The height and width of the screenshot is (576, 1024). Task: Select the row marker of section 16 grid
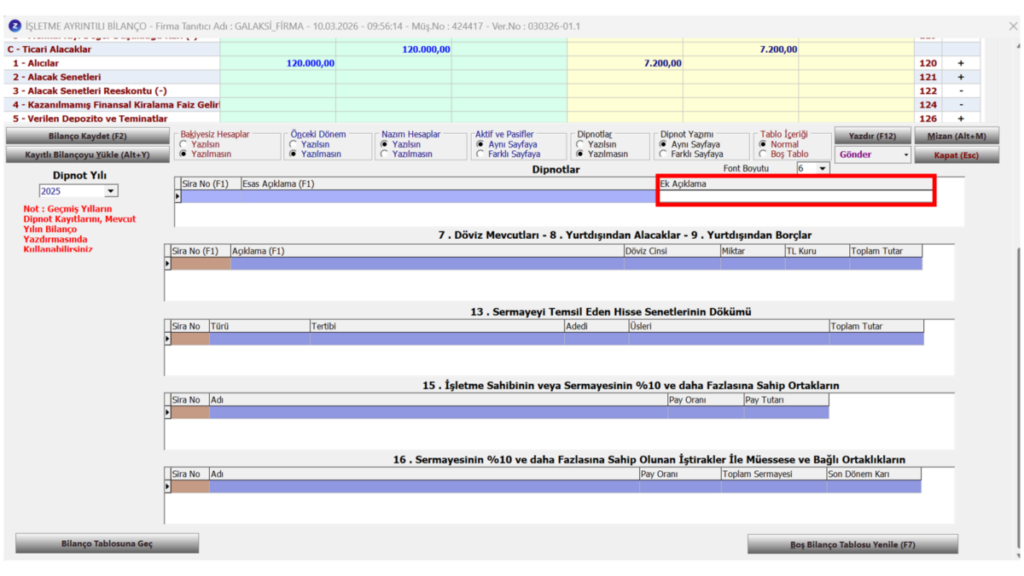(x=167, y=487)
